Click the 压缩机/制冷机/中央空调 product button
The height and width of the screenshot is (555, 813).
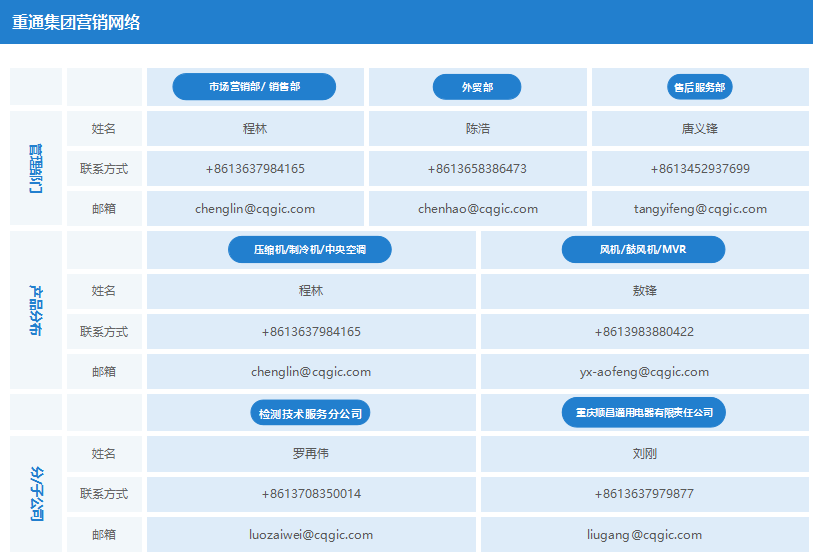(310, 249)
